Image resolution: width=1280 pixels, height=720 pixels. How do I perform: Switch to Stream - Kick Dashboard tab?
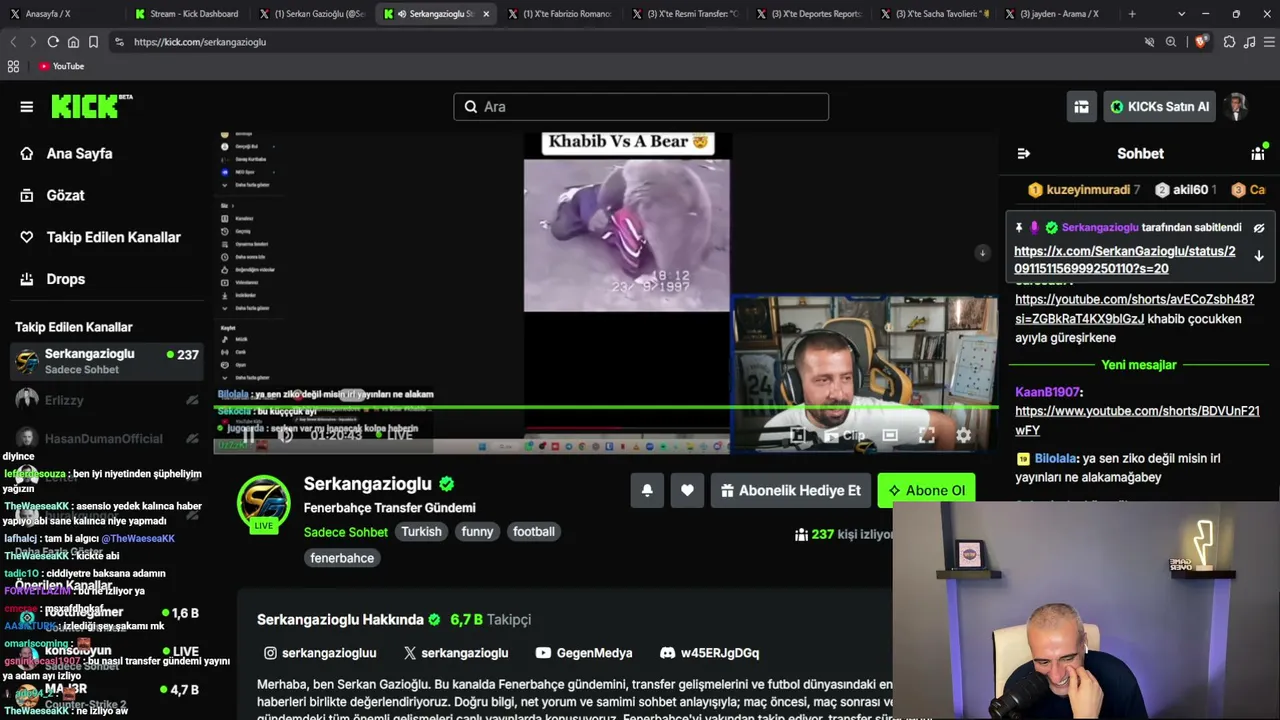click(x=187, y=14)
